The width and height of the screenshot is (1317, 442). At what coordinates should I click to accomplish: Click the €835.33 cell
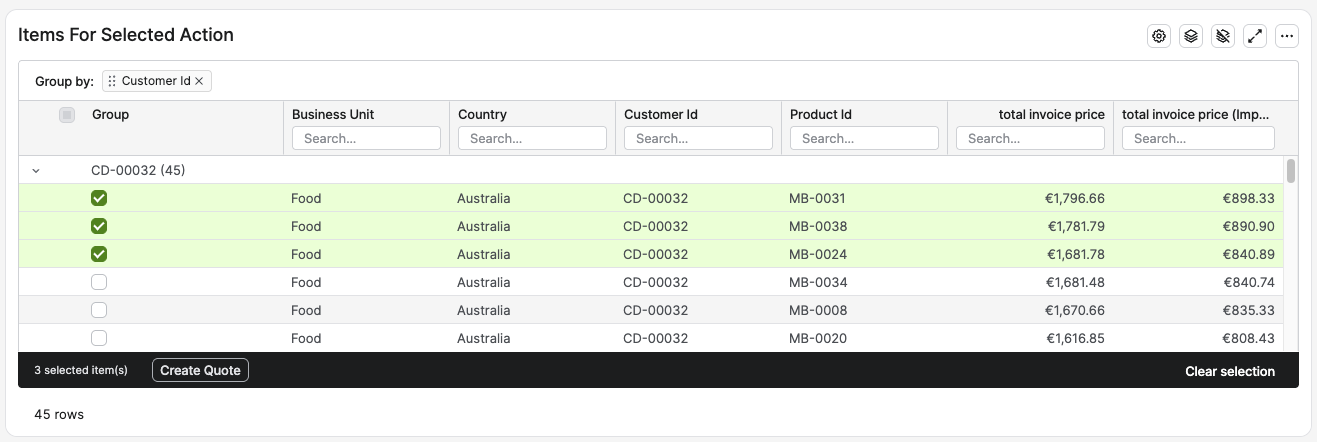coord(1248,310)
